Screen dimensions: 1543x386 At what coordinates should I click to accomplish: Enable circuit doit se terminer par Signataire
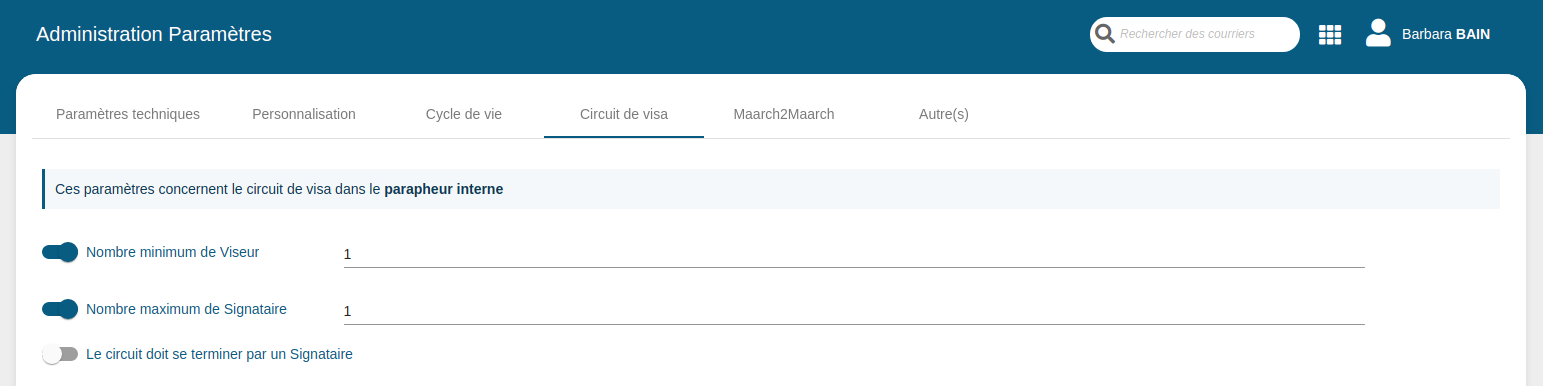60,354
